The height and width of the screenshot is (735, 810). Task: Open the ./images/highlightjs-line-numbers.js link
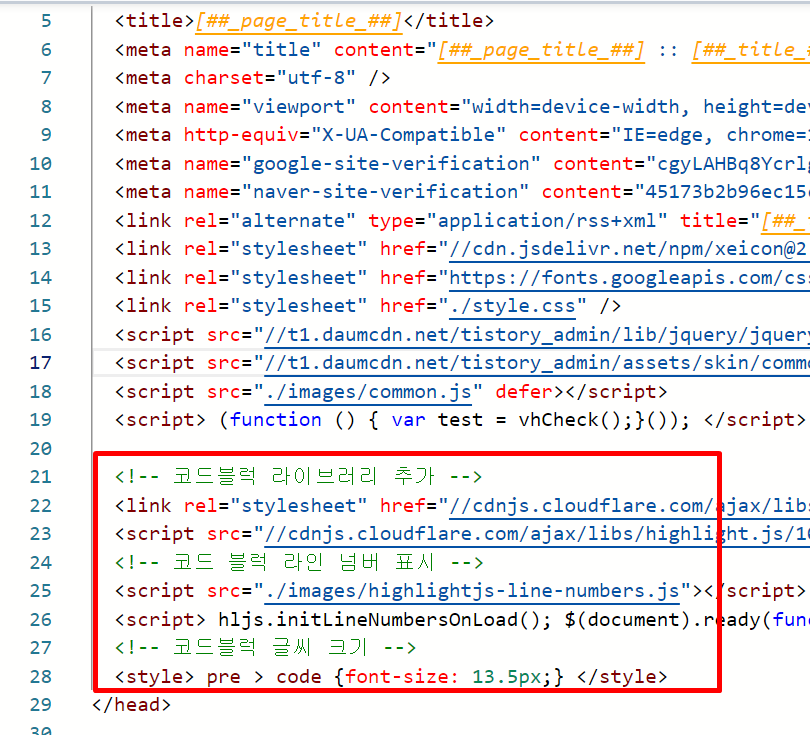tap(472, 591)
